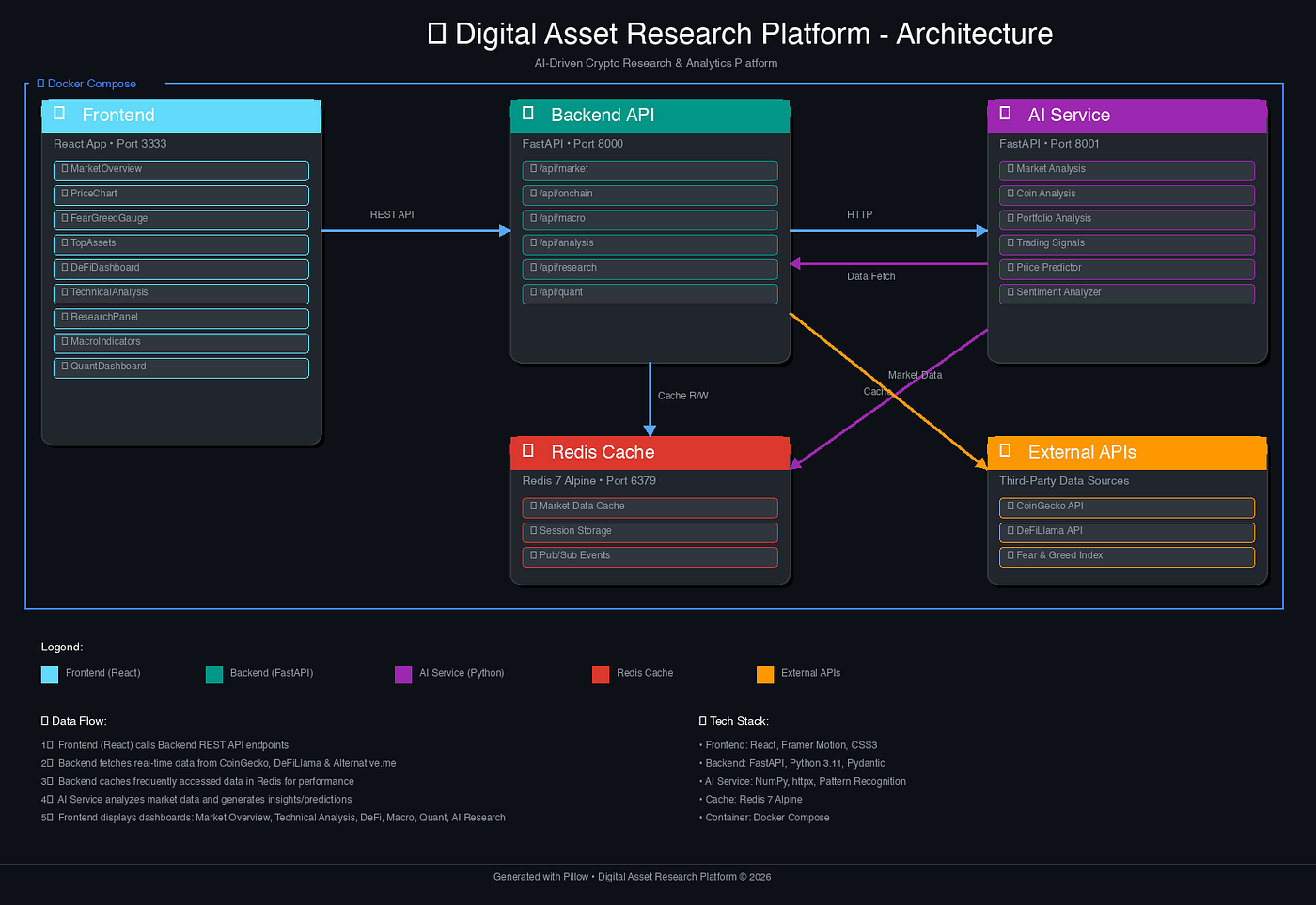This screenshot has height=905, width=1316.
Task: Click the AI Service (Python) legend swatch
Action: [x=402, y=674]
